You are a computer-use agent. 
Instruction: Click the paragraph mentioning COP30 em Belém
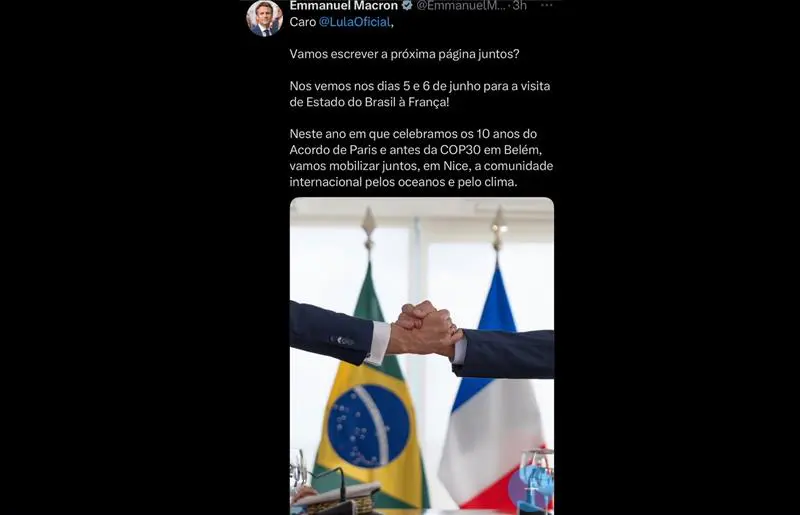[x=421, y=158]
